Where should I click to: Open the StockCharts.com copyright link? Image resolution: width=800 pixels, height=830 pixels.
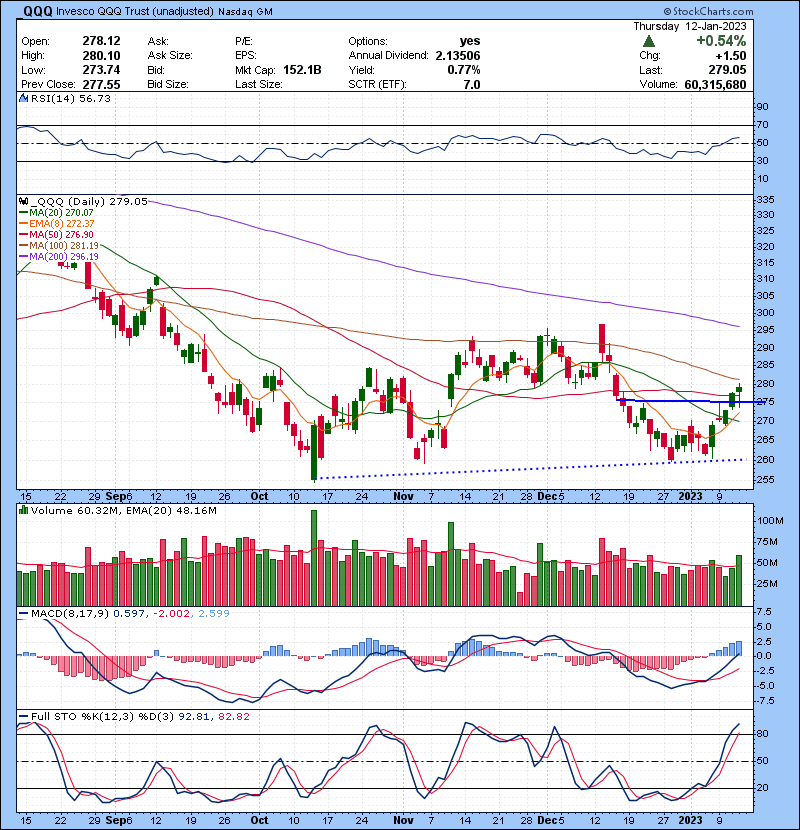[708, 11]
